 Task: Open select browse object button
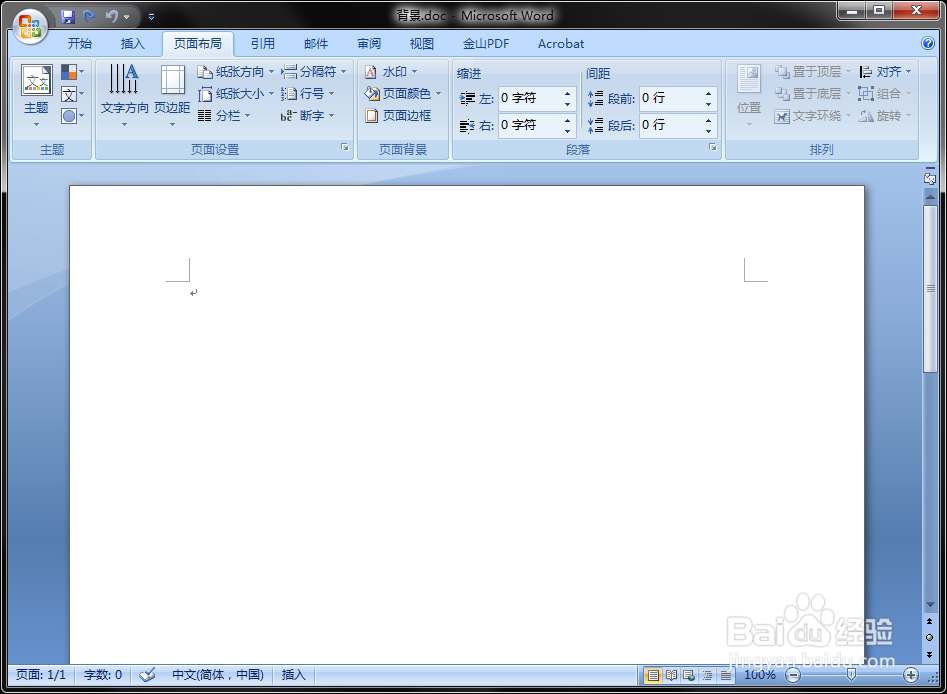tap(929, 637)
